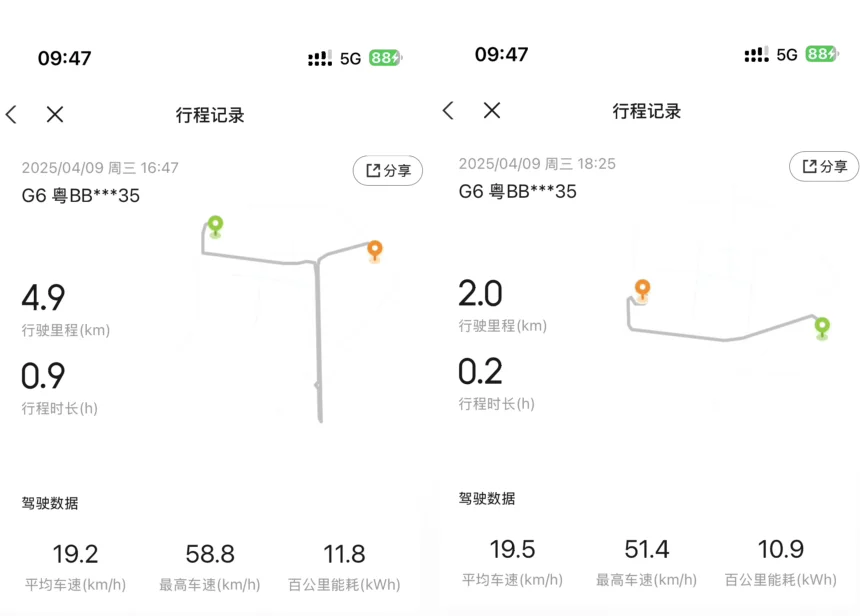Select the 4.9 km driving distance value
The height and width of the screenshot is (616, 860).
(43, 298)
